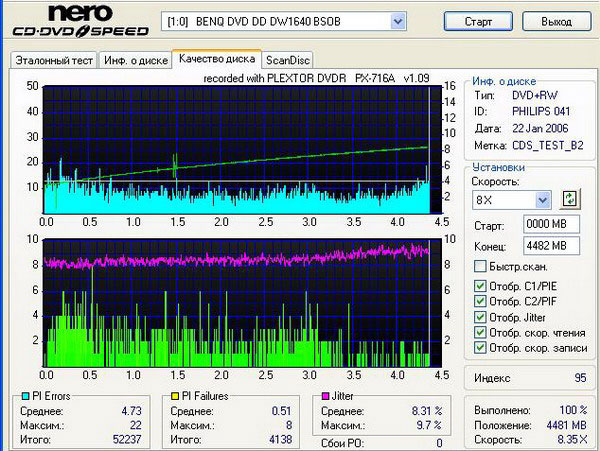
Task: Click the PI Failures total value 4138
Action: pyautogui.click(x=280, y=440)
